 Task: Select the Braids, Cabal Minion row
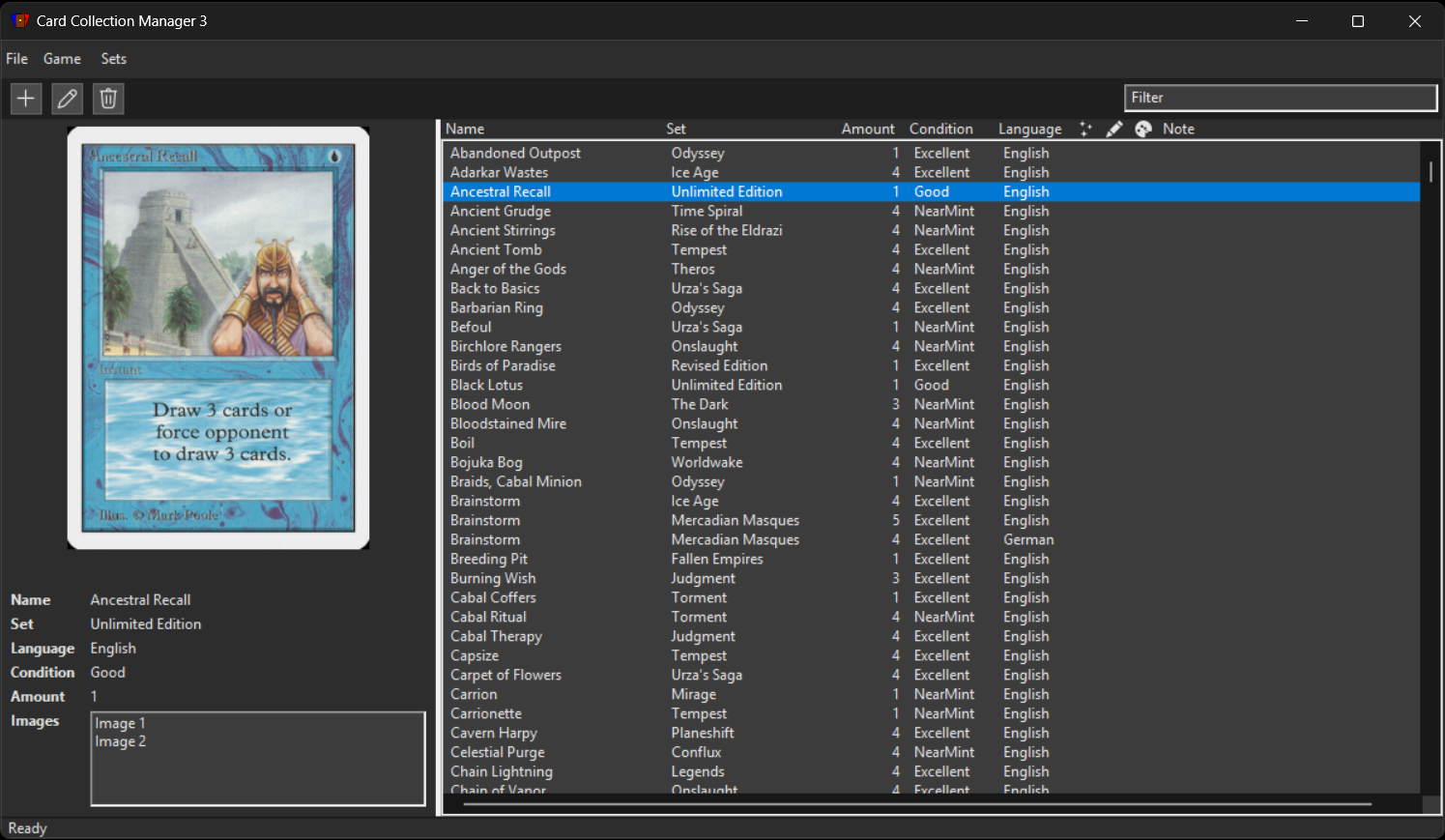pos(932,481)
